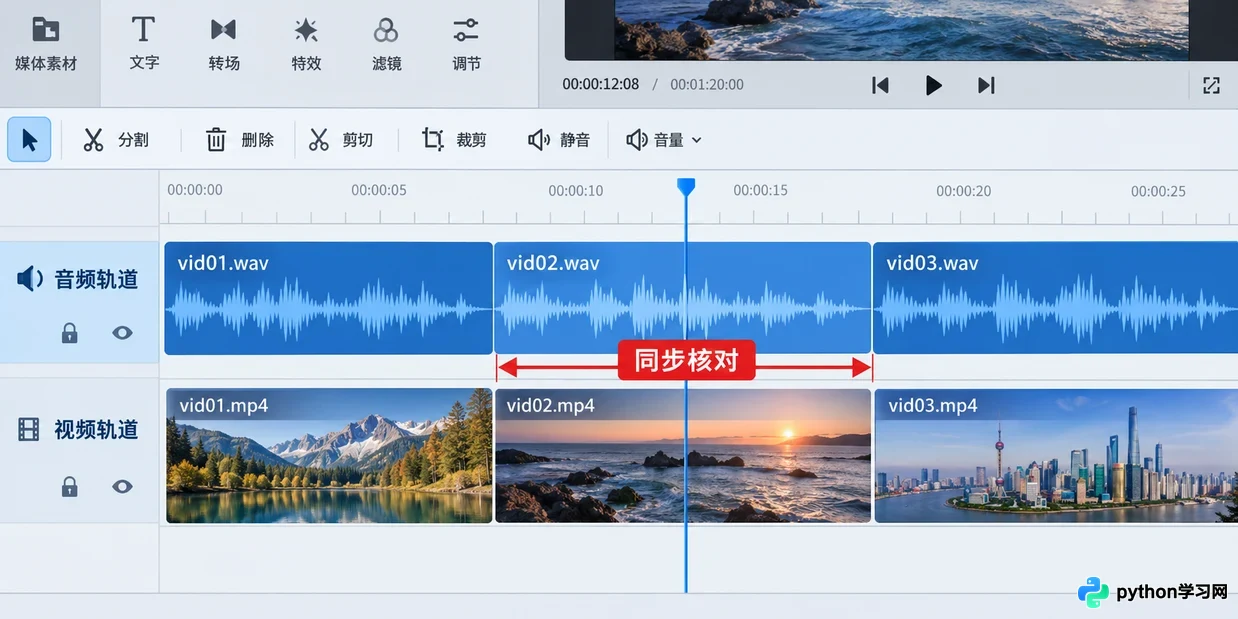Screen dimensions: 1238x619
Task: Click ruler at 00:00:10 mark
Action: pos(576,190)
